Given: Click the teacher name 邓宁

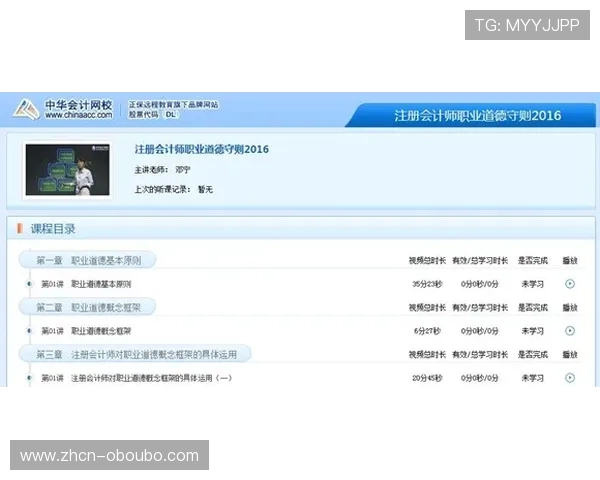Looking at the screenshot, I should coord(183,170).
